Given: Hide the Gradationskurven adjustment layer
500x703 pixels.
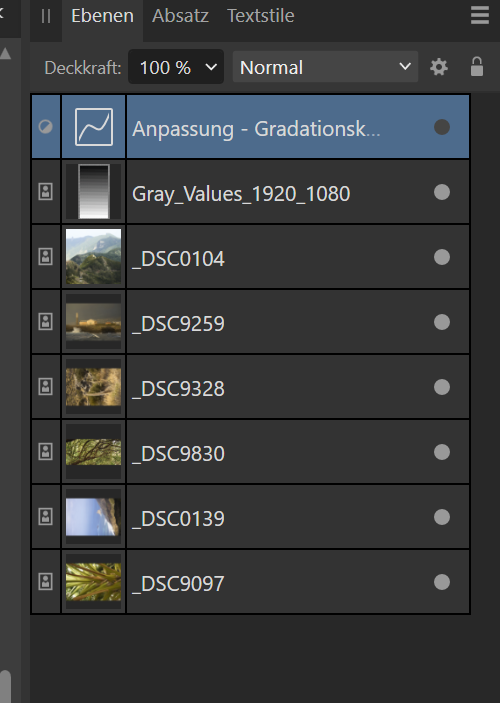Looking at the screenshot, I should pyautogui.click(x=442, y=127).
